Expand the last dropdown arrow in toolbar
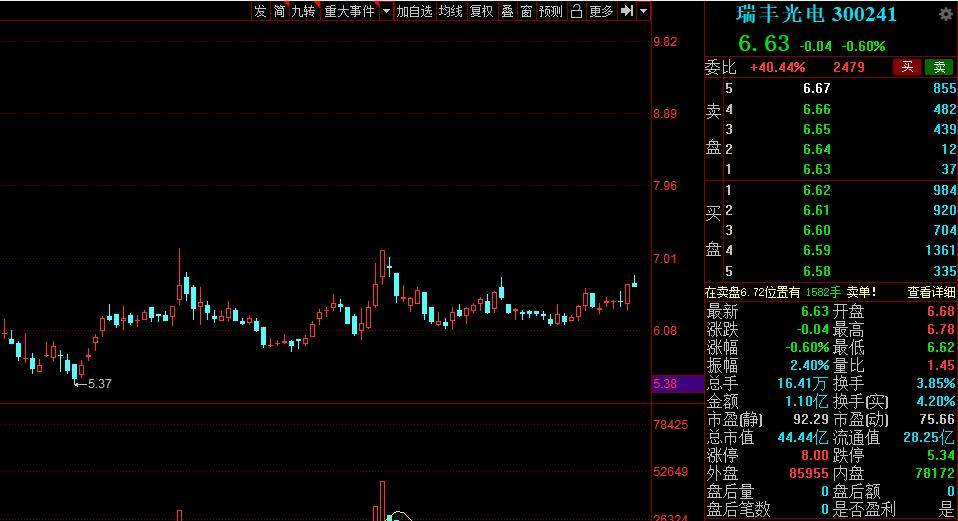Screen dimensions: 958x521 [643, 11]
